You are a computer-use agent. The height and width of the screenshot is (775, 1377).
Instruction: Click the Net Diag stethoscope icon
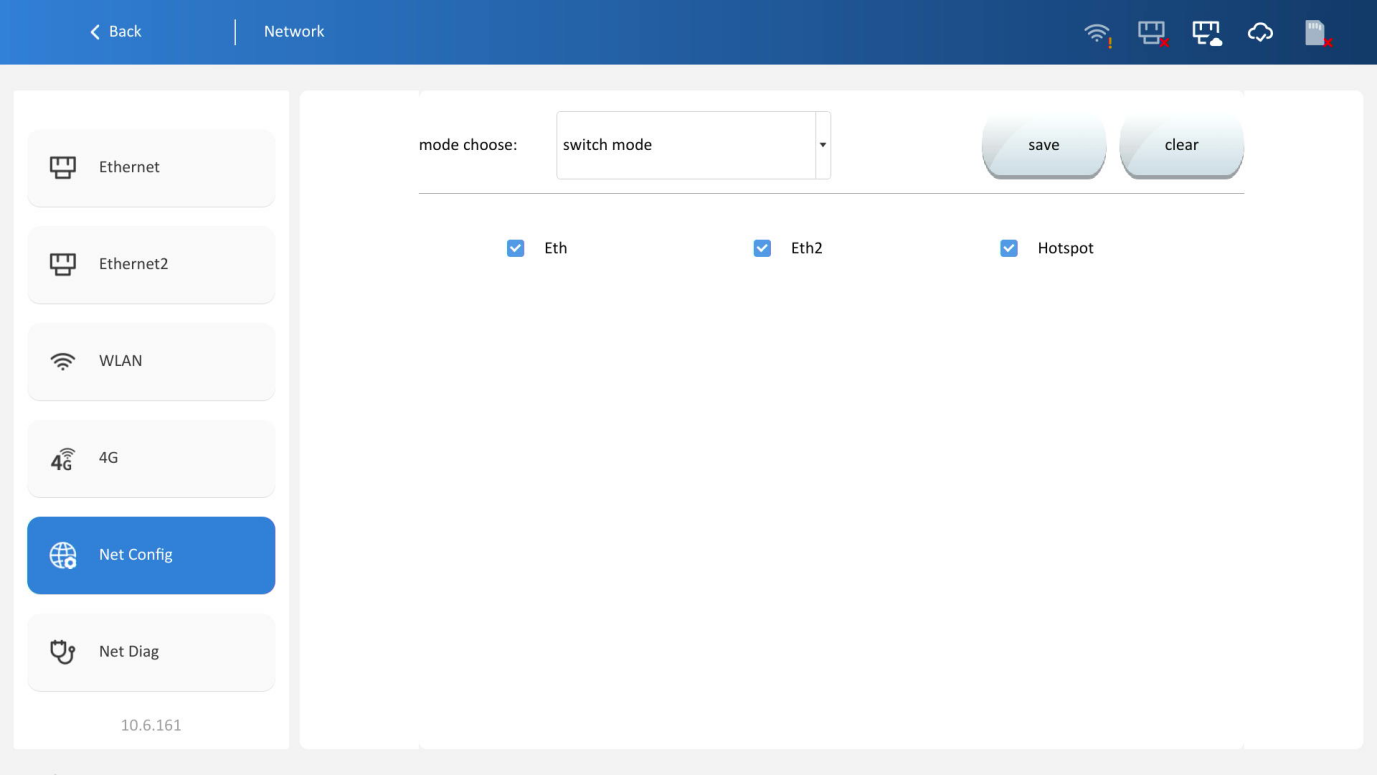[63, 652]
